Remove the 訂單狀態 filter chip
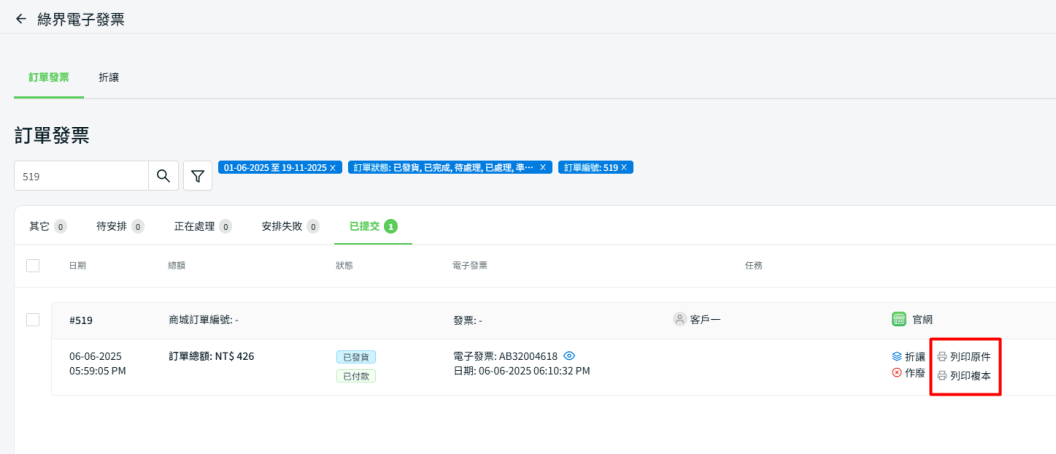This screenshot has width=1056, height=454. point(543,167)
